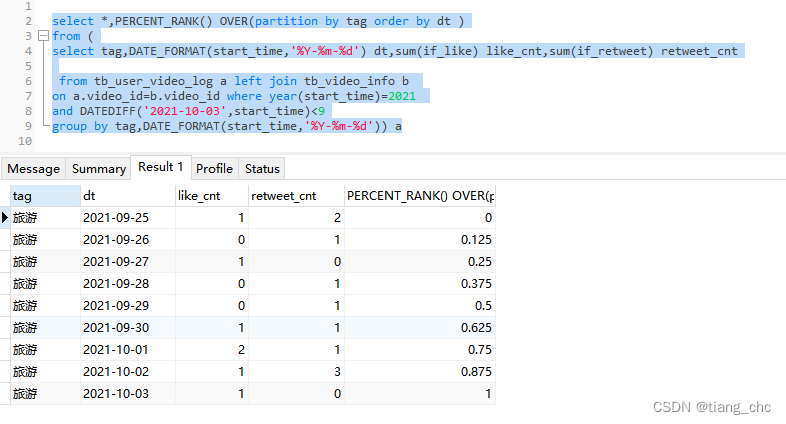The height and width of the screenshot is (424, 786).
Task: Click the PERCENT_RANK() OVER column header
Action: point(420,196)
